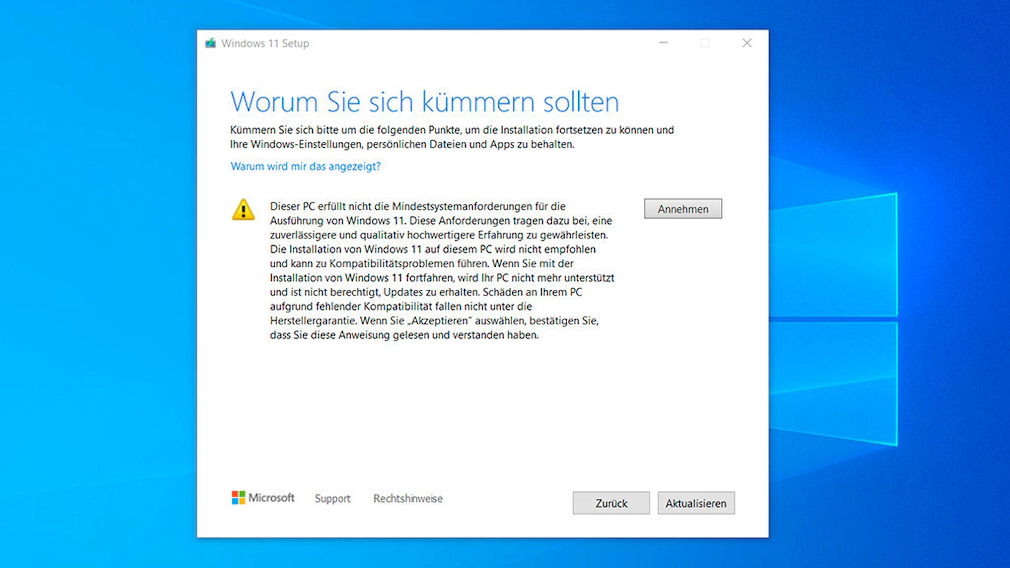Click the yellow warning triangle icon

pos(243,208)
